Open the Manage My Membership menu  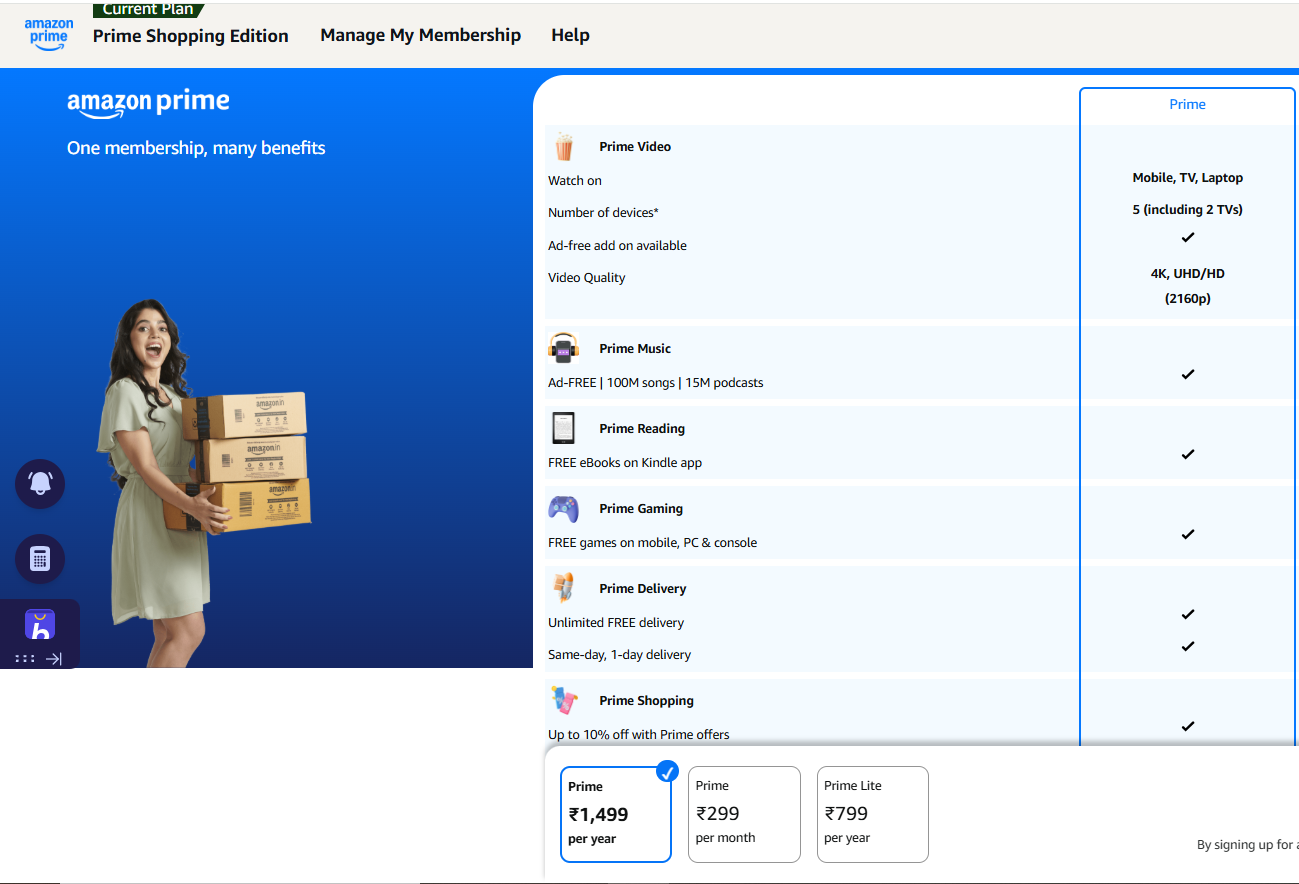(x=420, y=35)
